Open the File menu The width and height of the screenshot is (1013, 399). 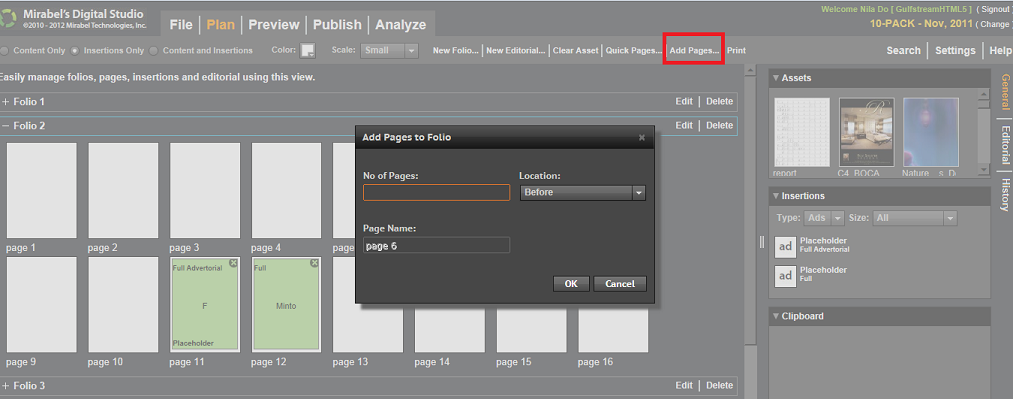point(181,25)
